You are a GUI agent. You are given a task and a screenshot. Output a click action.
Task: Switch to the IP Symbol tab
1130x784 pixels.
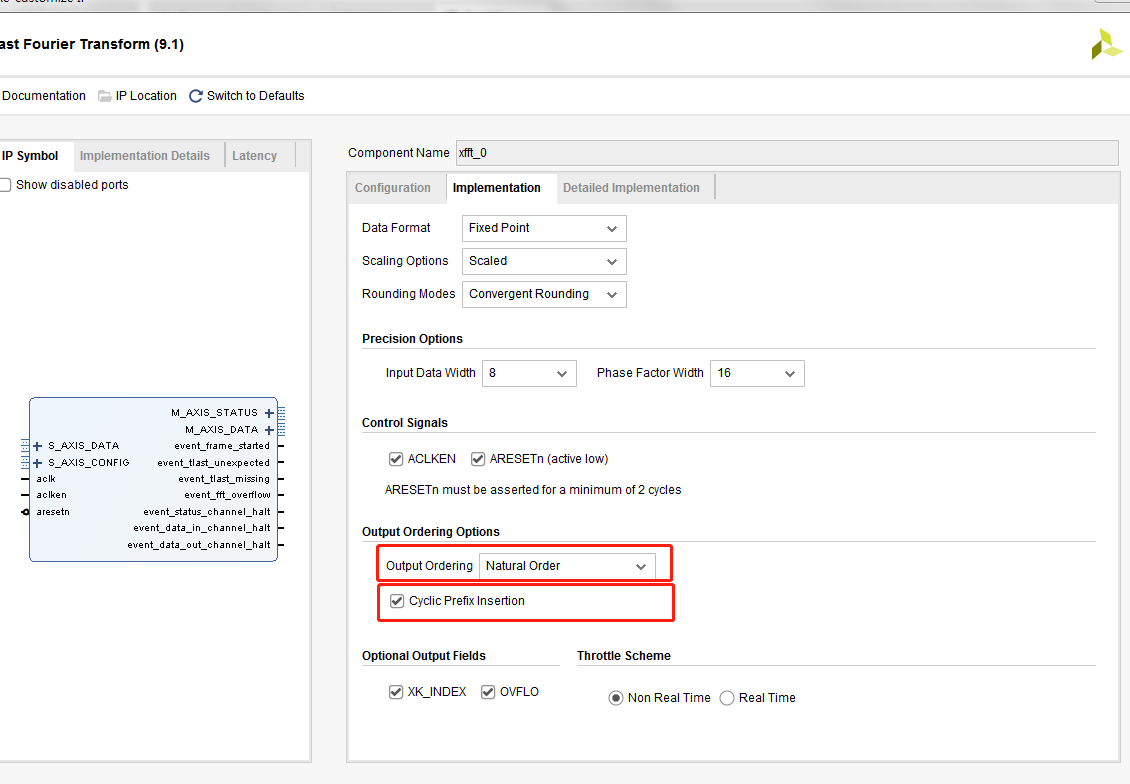coord(30,156)
